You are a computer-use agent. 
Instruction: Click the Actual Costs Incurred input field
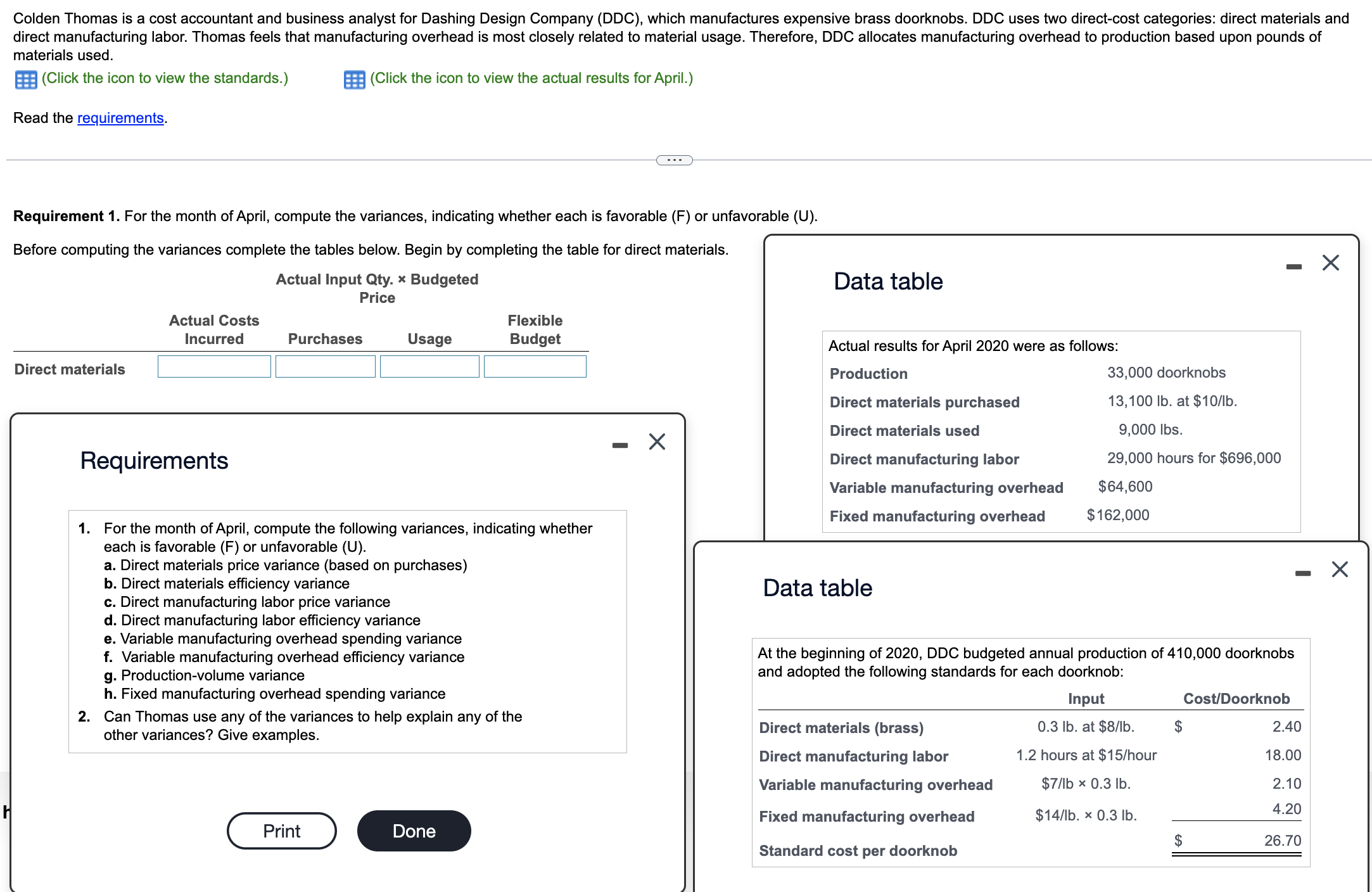pos(213,366)
